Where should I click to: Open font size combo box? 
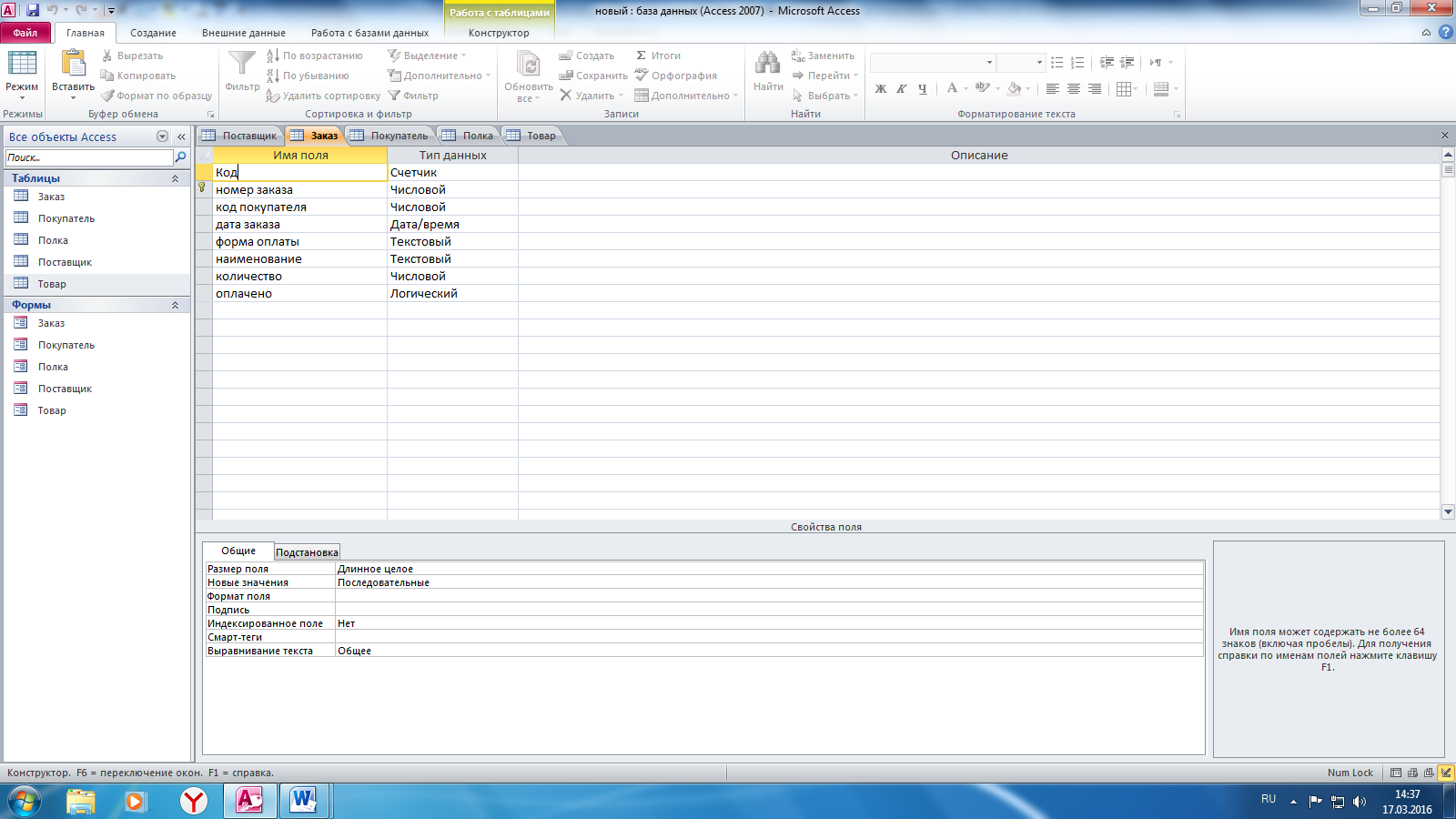(1021, 62)
